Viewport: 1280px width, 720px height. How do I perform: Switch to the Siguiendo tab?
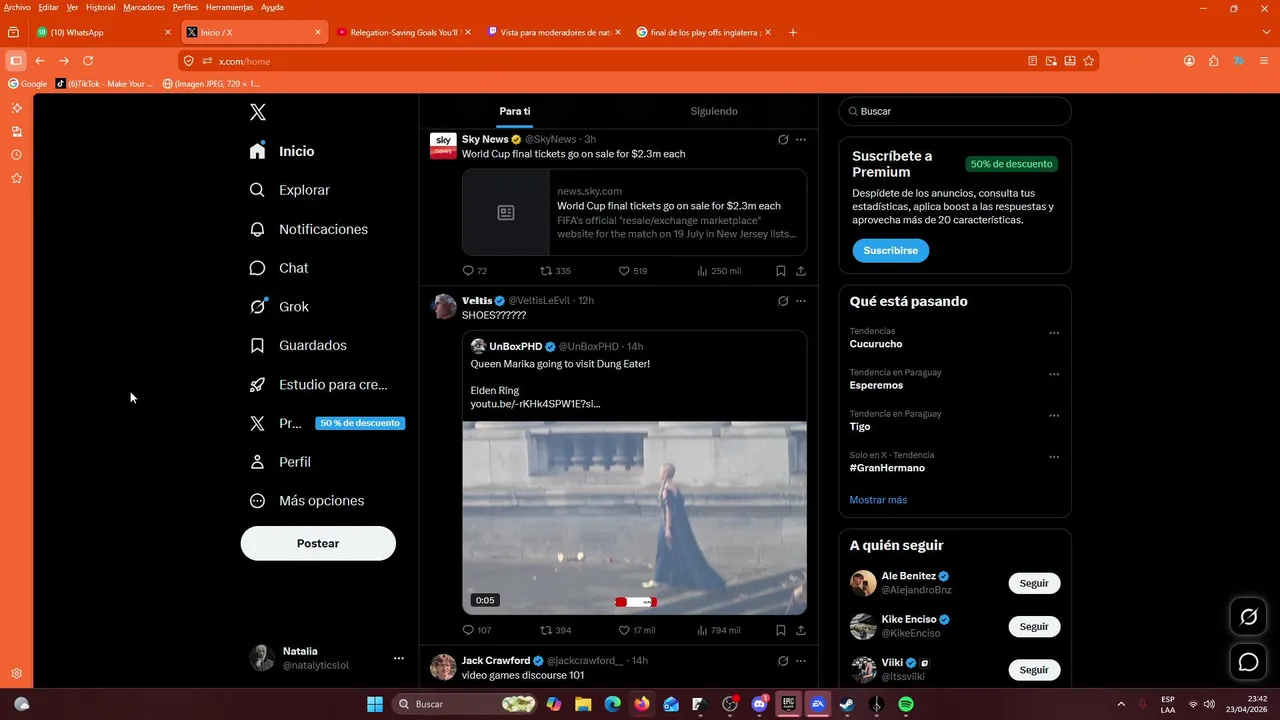pyautogui.click(x=714, y=111)
